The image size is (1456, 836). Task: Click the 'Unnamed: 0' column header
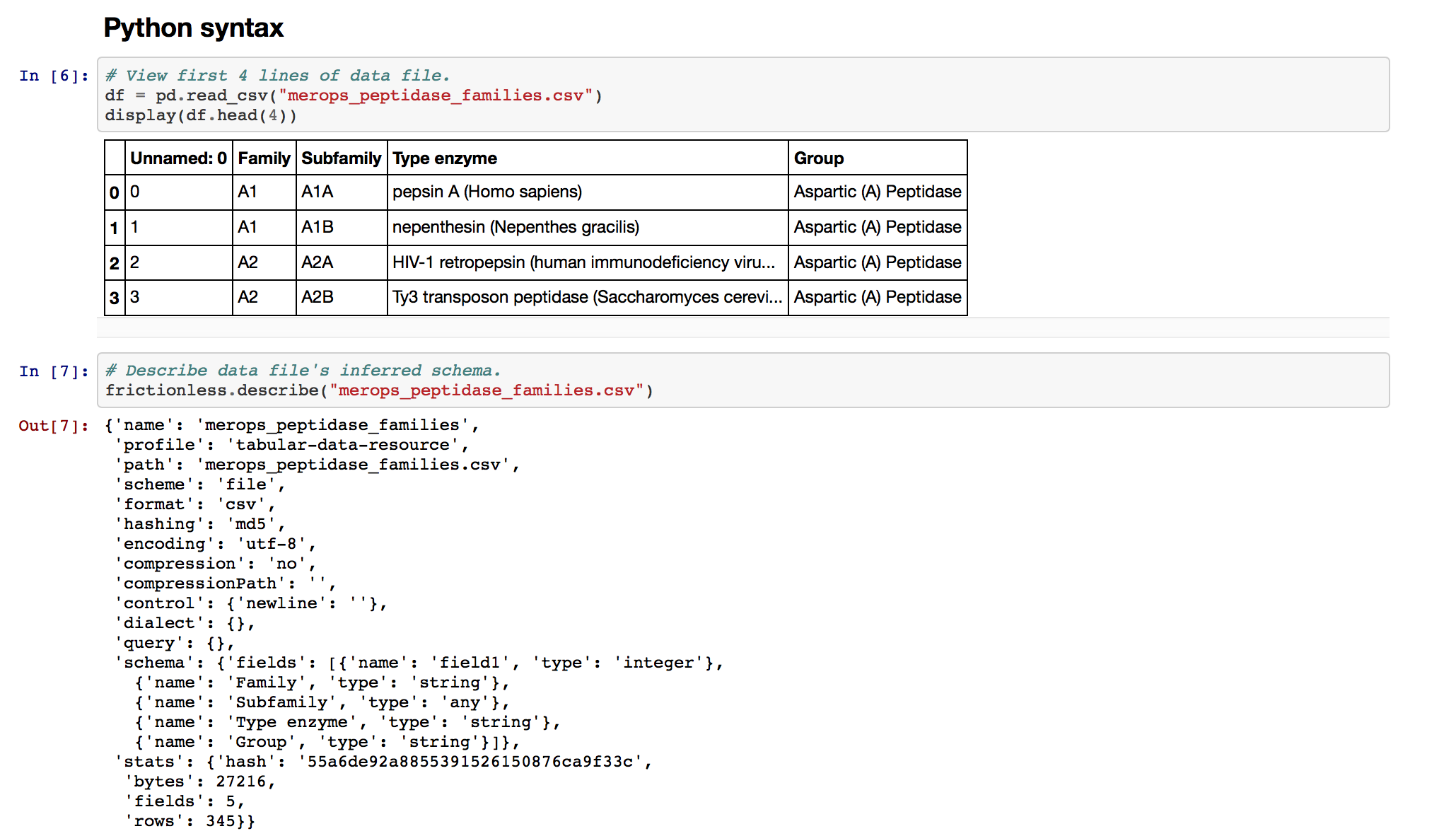[x=179, y=158]
